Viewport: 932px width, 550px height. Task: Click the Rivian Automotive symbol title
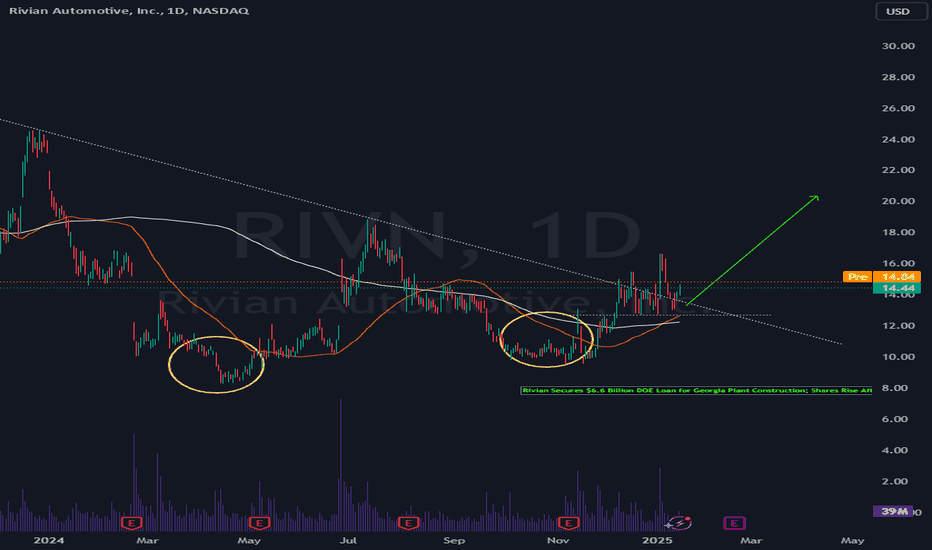click(x=129, y=11)
